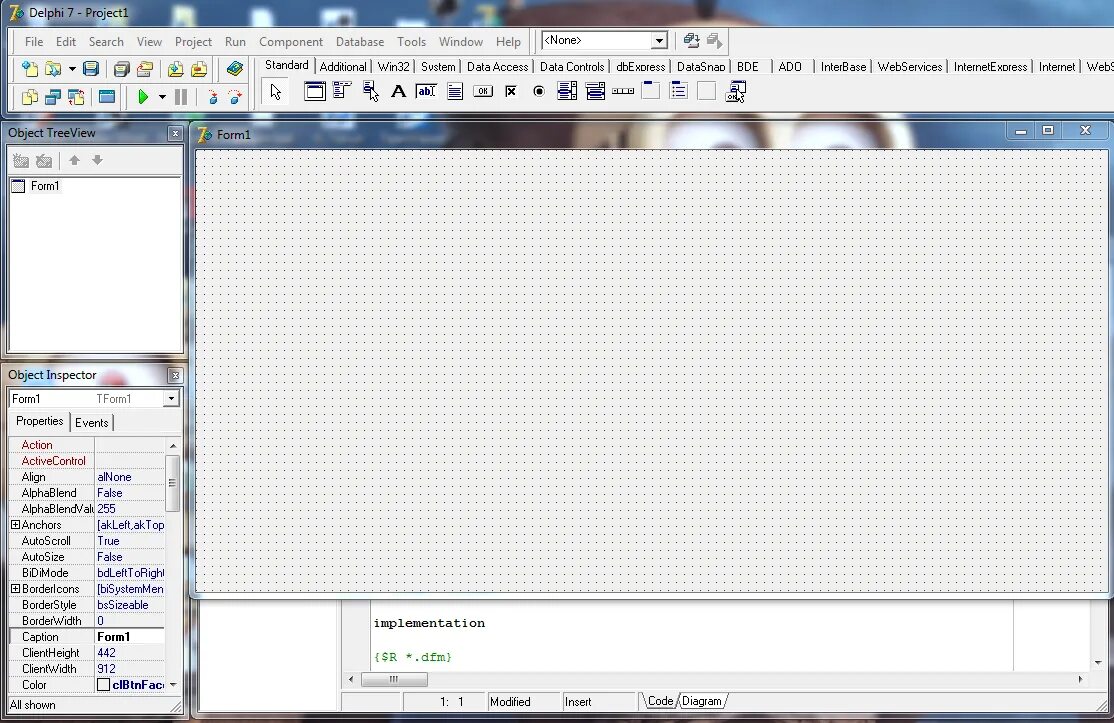Viewport: 1114px width, 723px height.
Task: Run the project with green arrow
Action: (143, 97)
